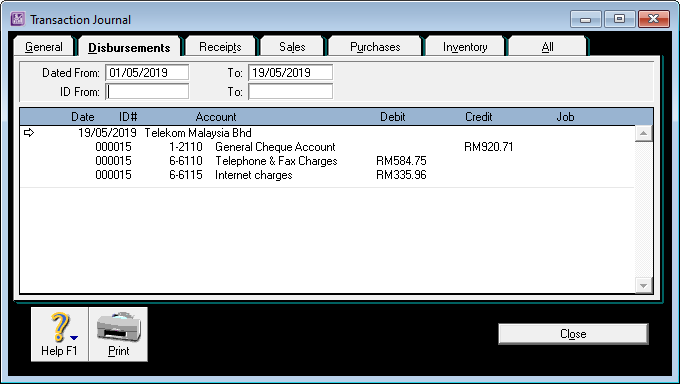Click the RM584.75 debit amount
Screen dimensions: 680x384
[x=401, y=161]
